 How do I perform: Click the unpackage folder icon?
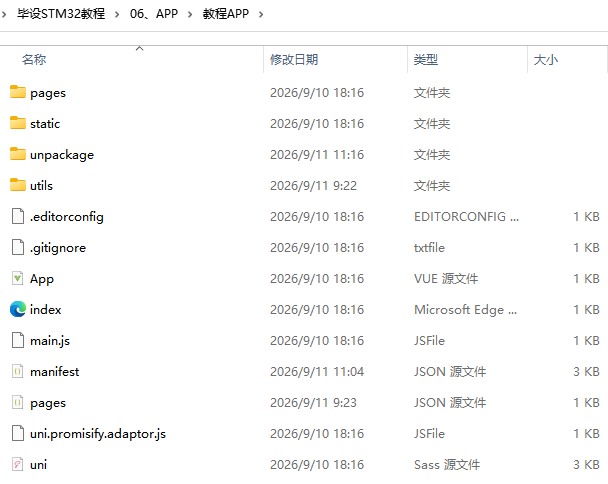pos(17,154)
